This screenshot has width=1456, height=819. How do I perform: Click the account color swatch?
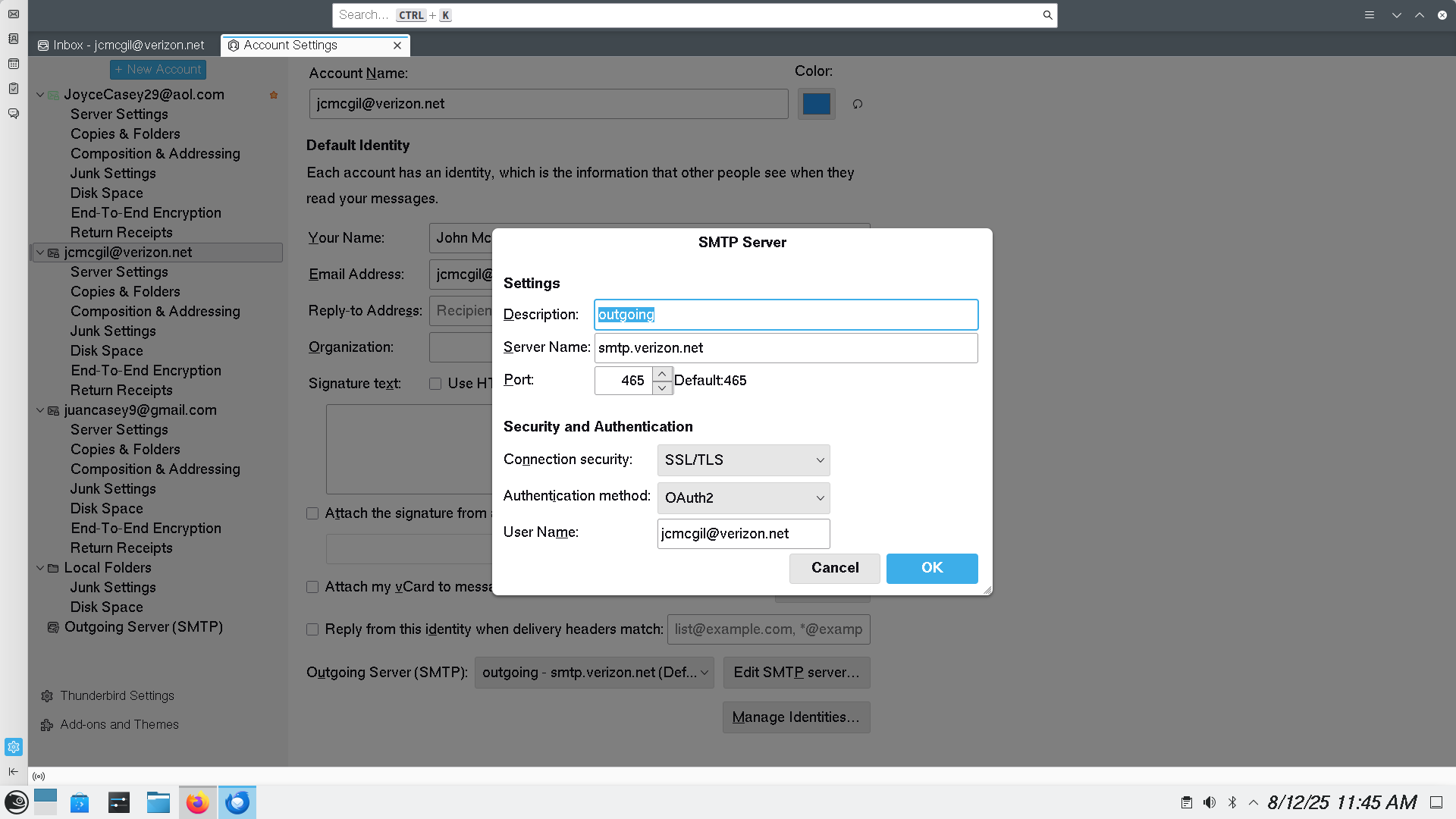tap(816, 104)
